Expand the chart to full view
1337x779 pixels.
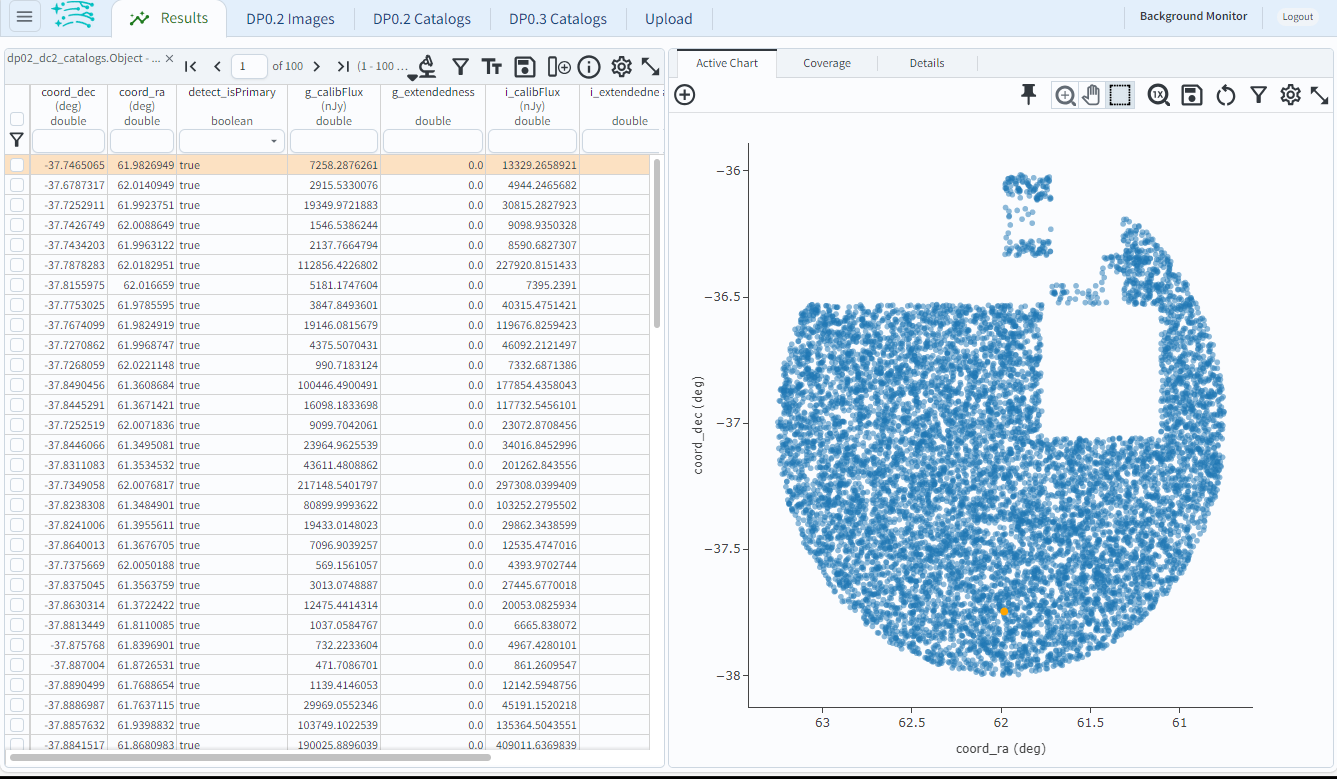point(1320,95)
